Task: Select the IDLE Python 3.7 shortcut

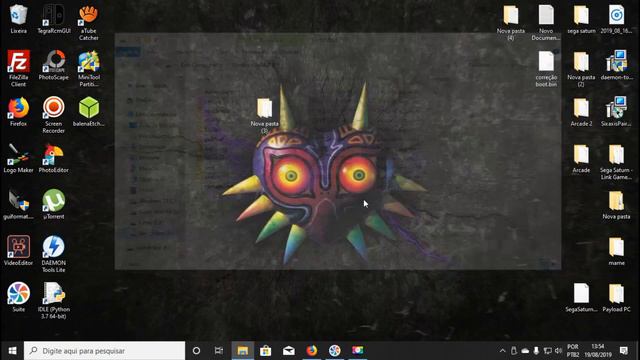Action: click(x=53, y=301)
